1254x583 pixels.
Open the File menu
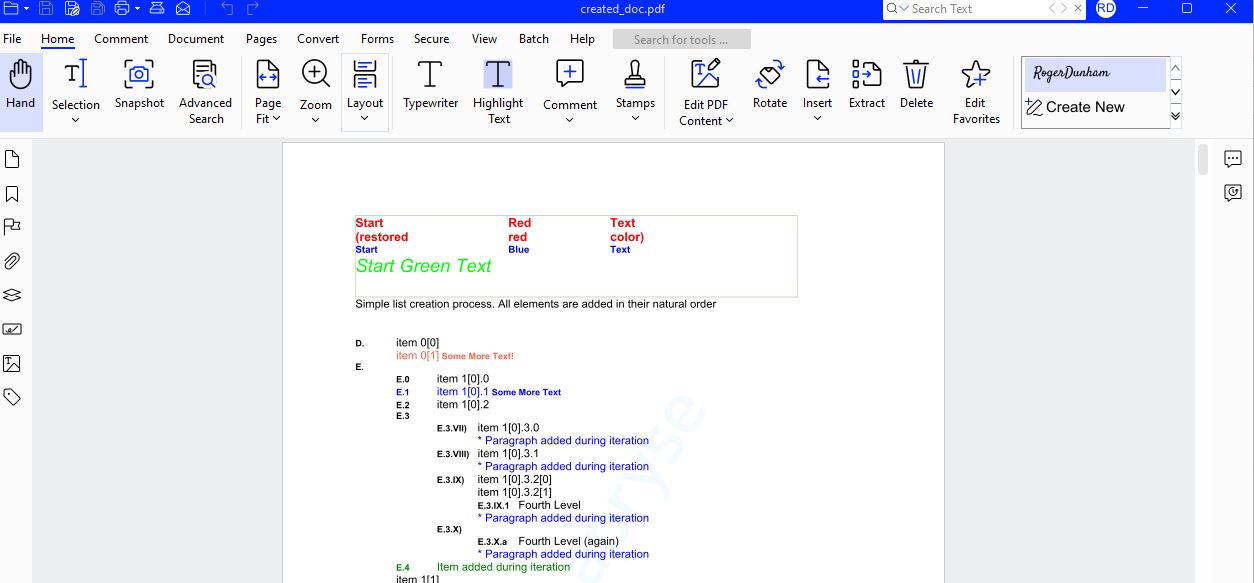coord(12,39)
